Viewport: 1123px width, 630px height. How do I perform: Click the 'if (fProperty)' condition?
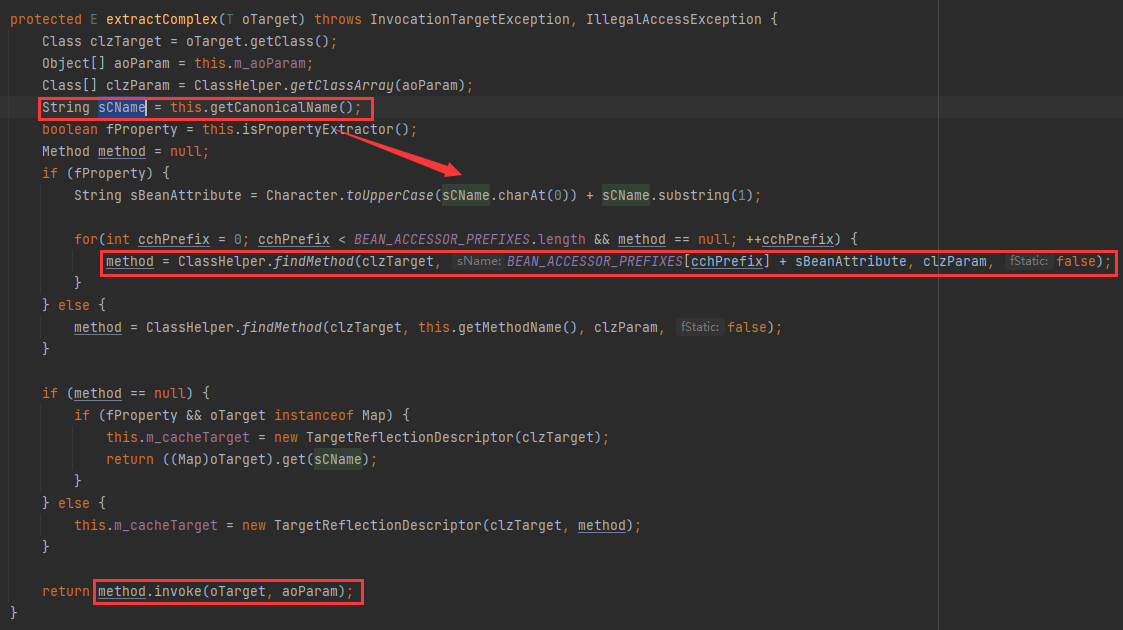coord(97,173)
